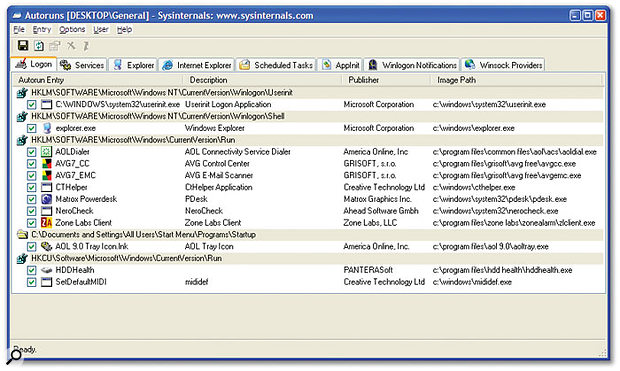The width and height of the screenshot is (620, 371).
Task: Toggle the HDDHealth checkbox
Action: coord(32,271)
